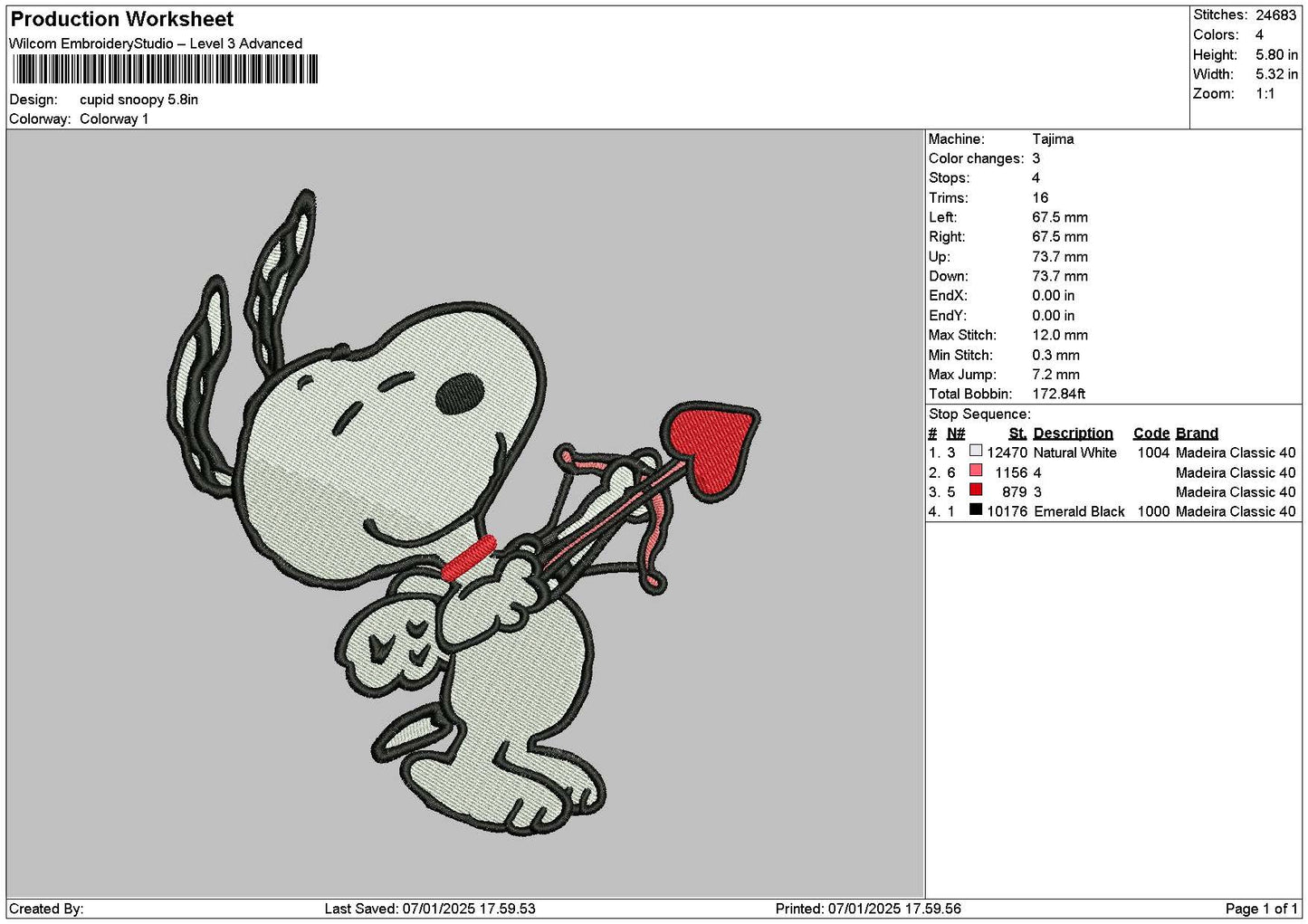1308x924 pixels.
Task: Click the Natural White color swatch
Action: [976, 451]
